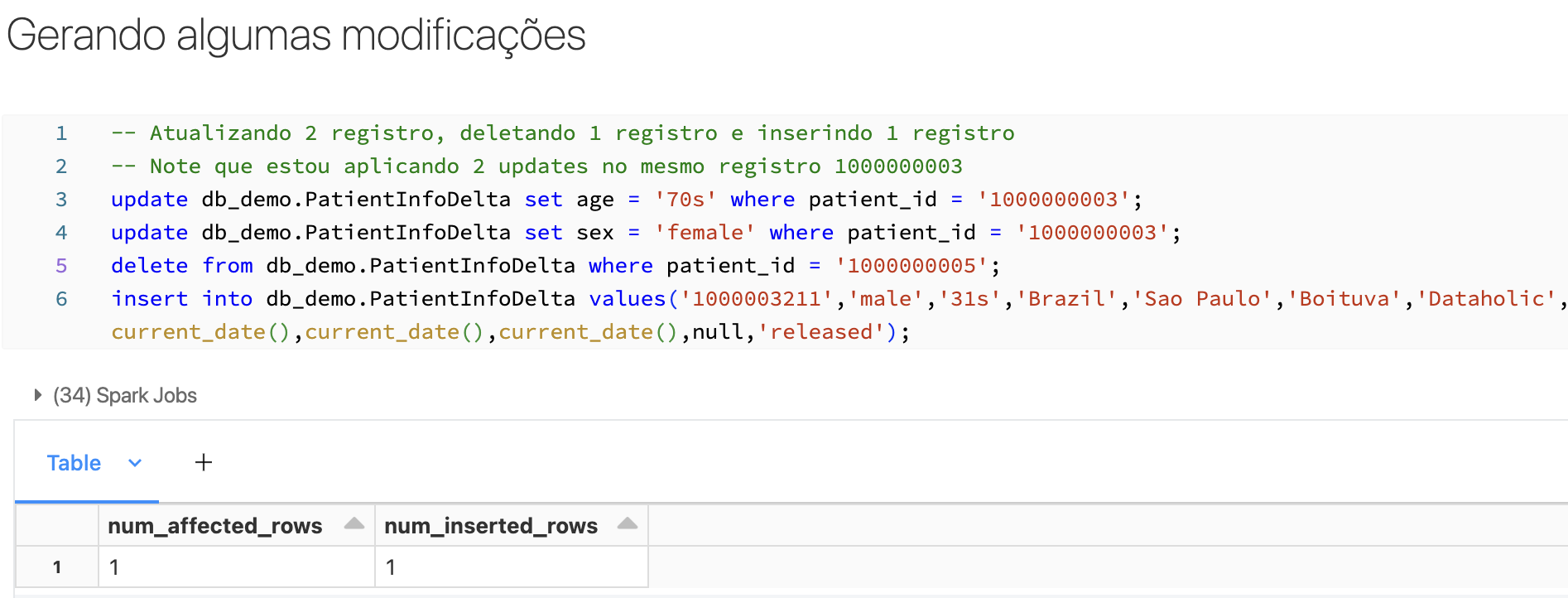
Task: Sort by num_affected_rows arrow icon
Action: coord(354,523)
